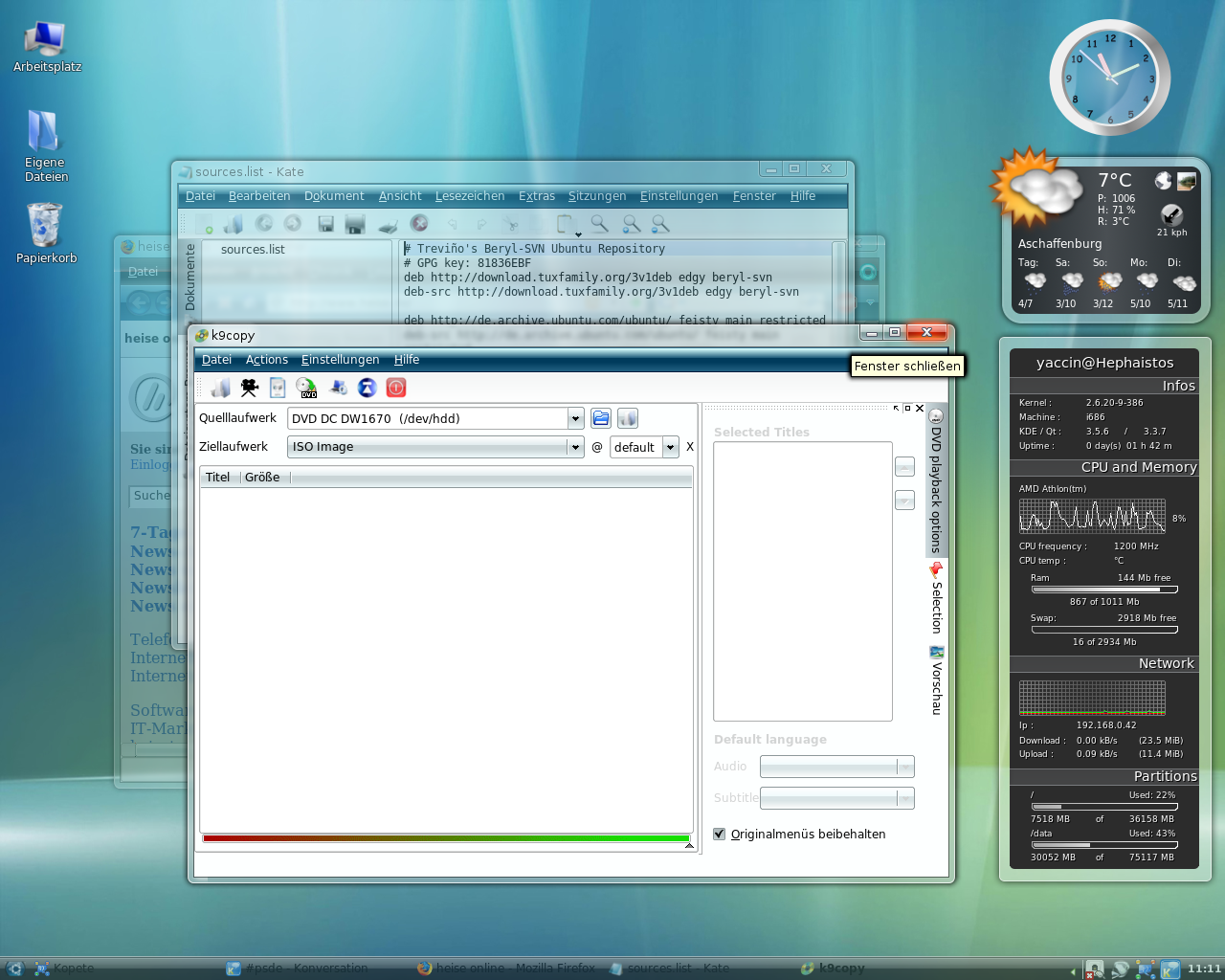
Task: Switch to Vorschau side tab
Action: tap(936, 680)
